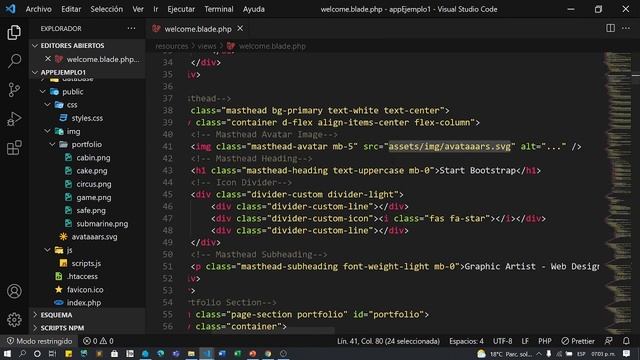Viewport: 640px width, 360px height.
Task: Open the Accounts menu icon
Action: 14,291
